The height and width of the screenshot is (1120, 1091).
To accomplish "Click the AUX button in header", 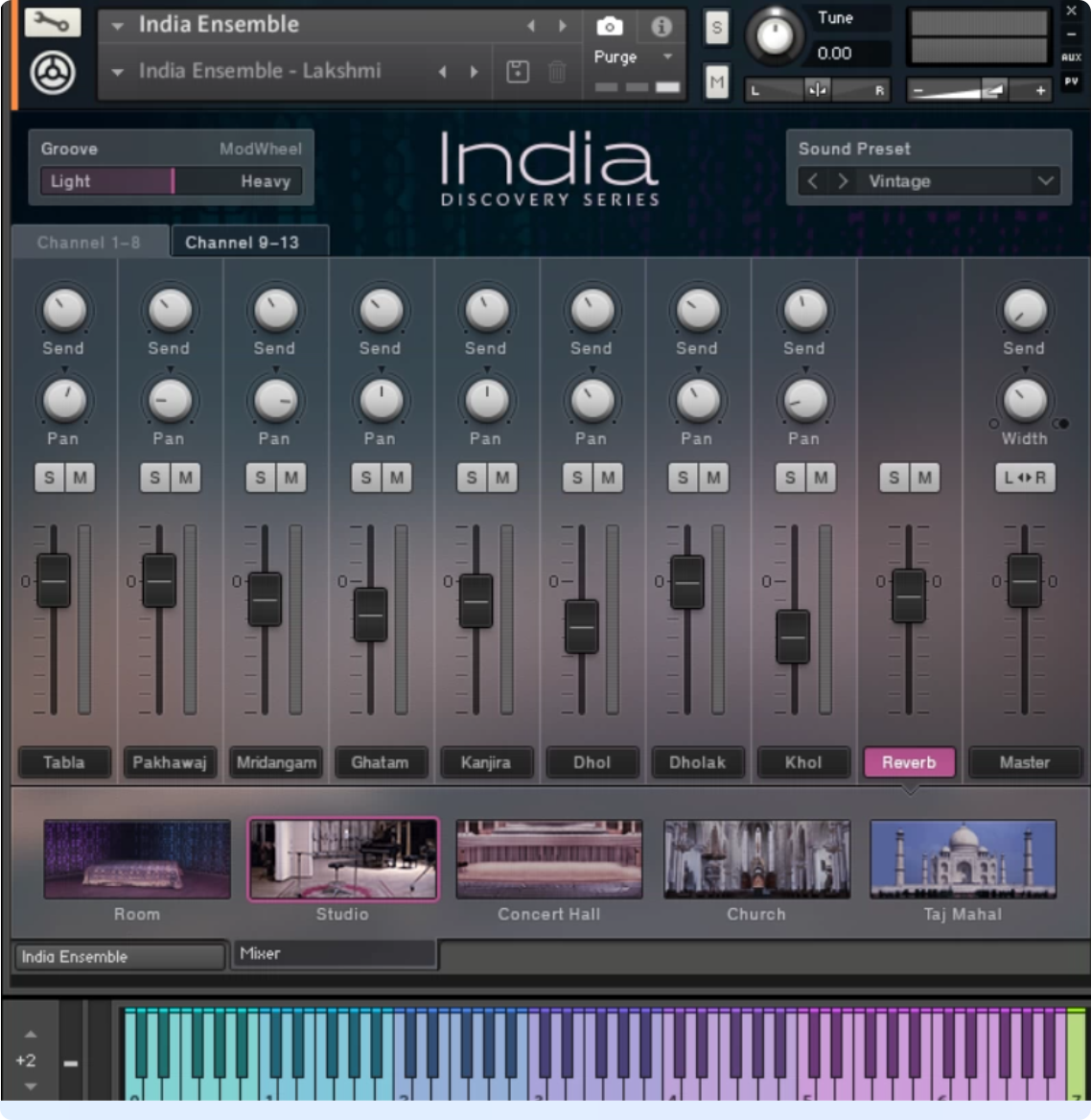I will pos(1071,58).
